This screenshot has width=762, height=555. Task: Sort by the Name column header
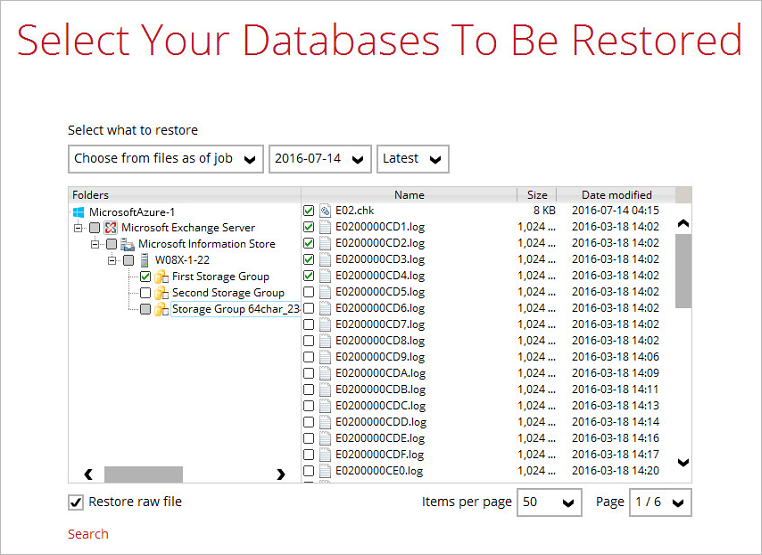coord(408,195)
